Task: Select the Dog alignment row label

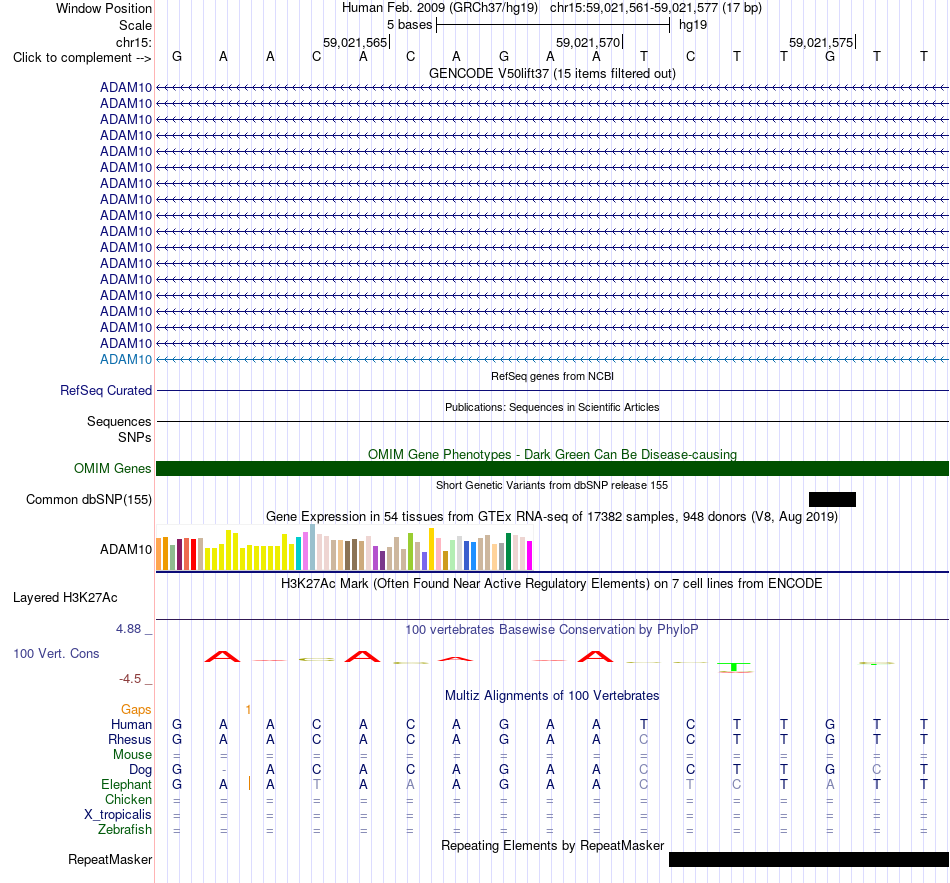Action: (x=141, y=770)
